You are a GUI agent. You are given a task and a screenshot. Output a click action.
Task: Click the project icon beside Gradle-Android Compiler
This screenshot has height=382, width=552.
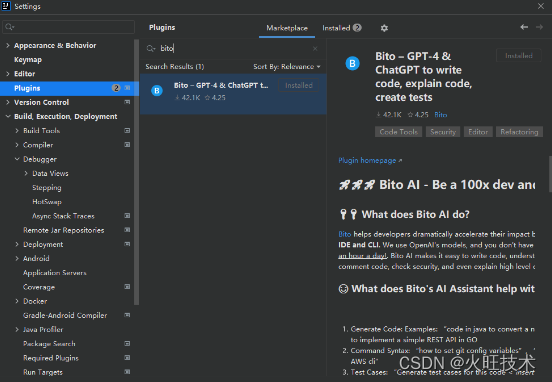(127, 315)
